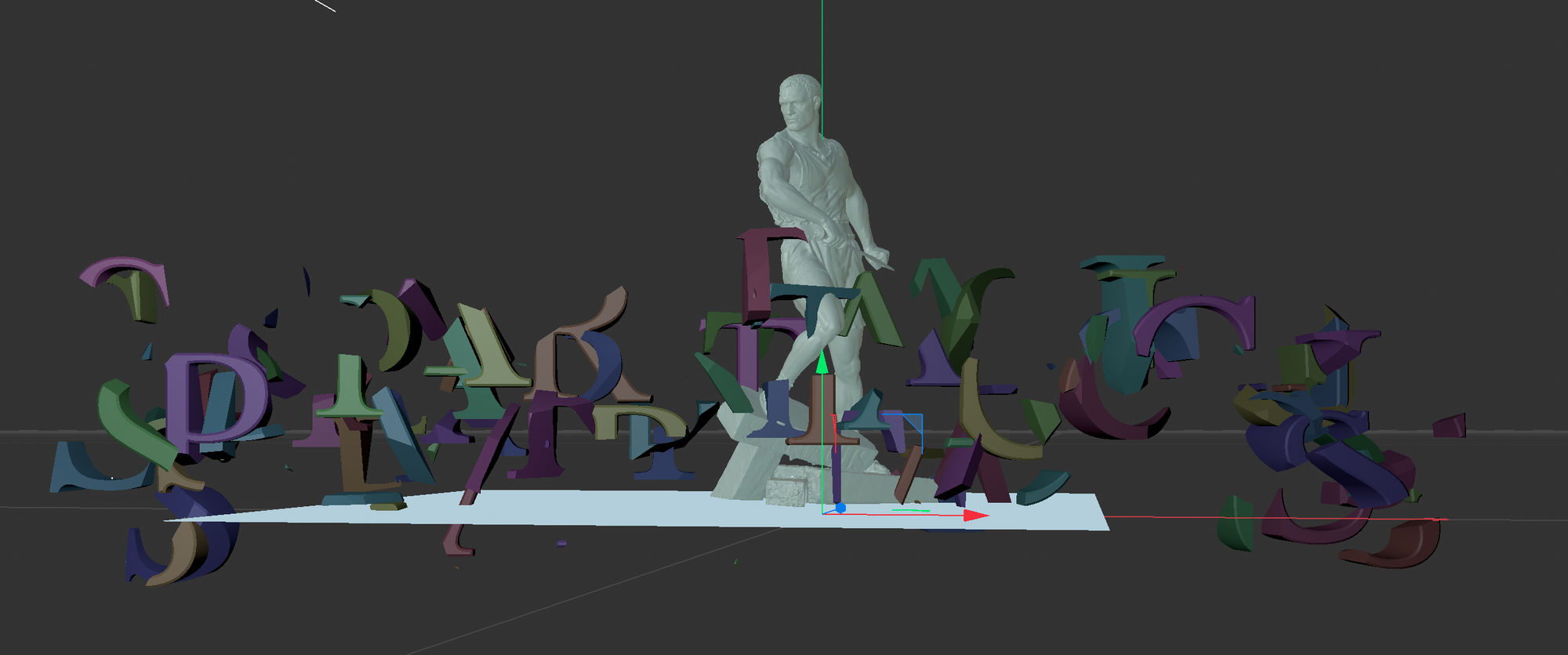Click the small green plane handle line

[909, 511]
